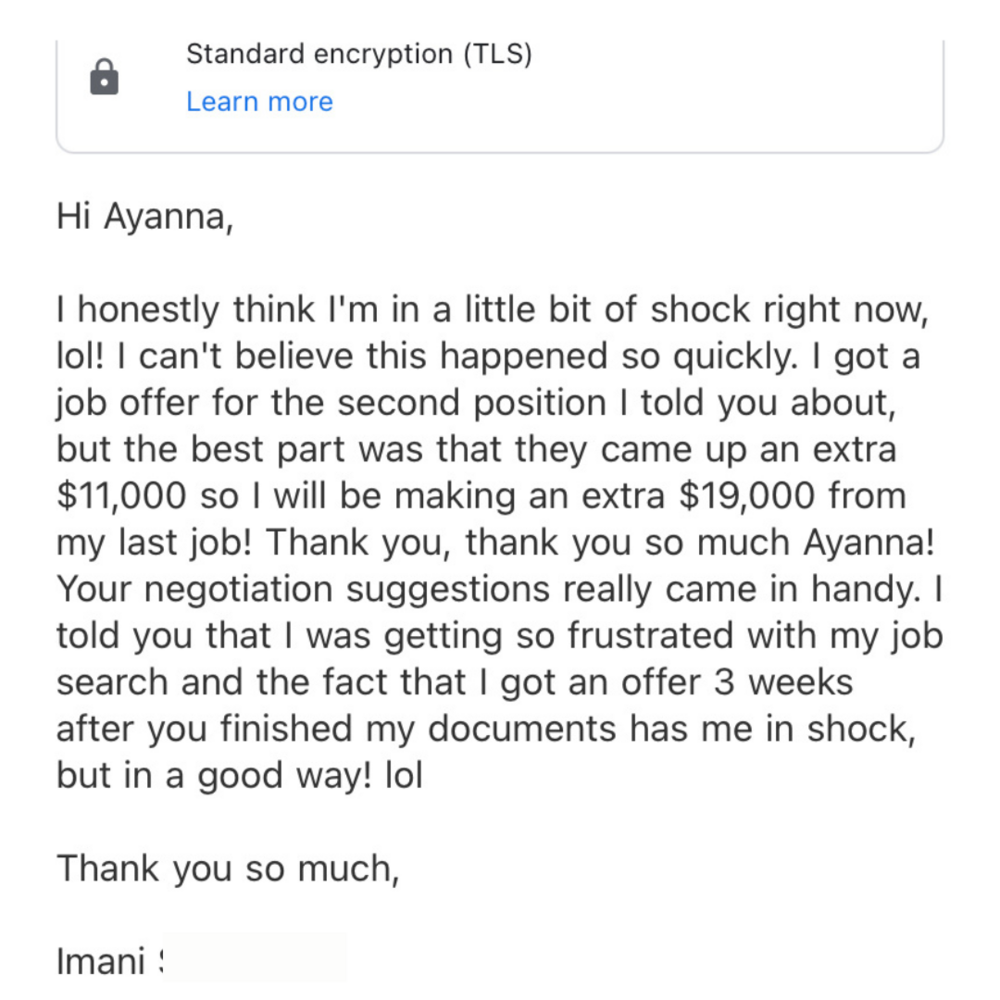Click the padlock encryption icon
The width and height of the screenshot is (1000, 1000).
(104, 77)
